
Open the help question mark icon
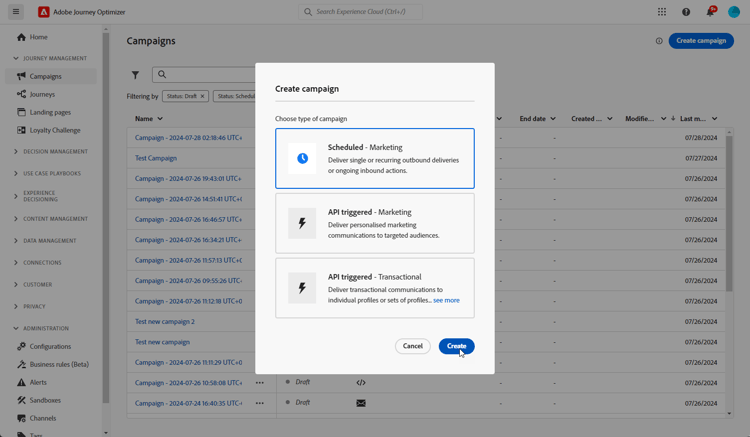click(686, 12)
